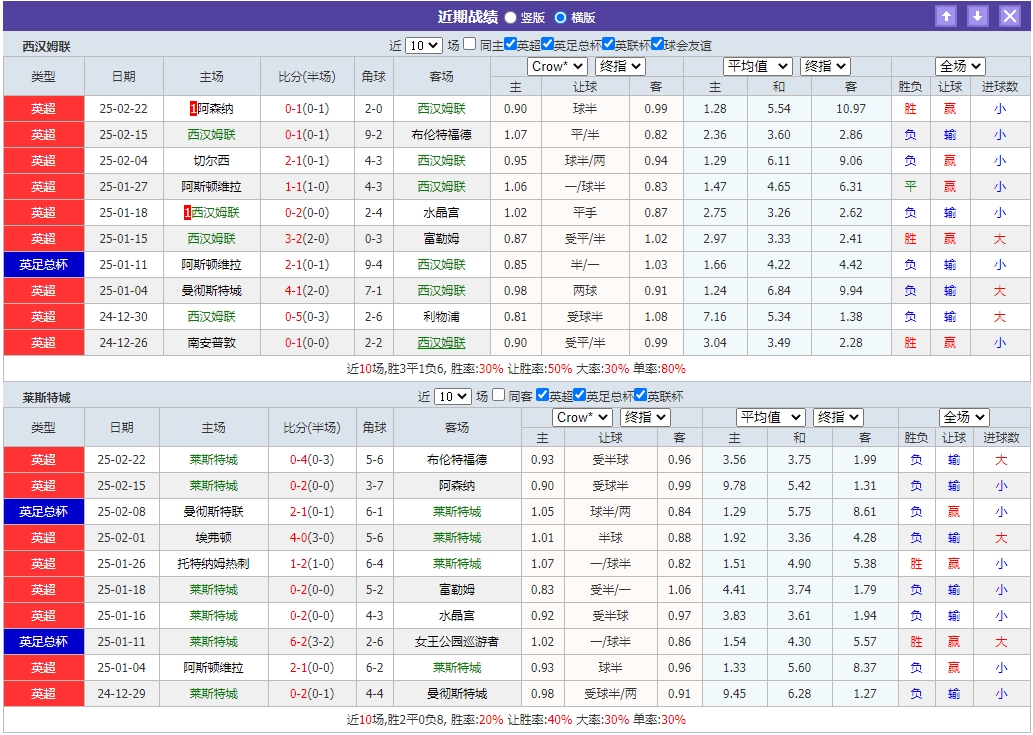
Task: Click the 莱斯特城 team name link
Action: point(213,461)
